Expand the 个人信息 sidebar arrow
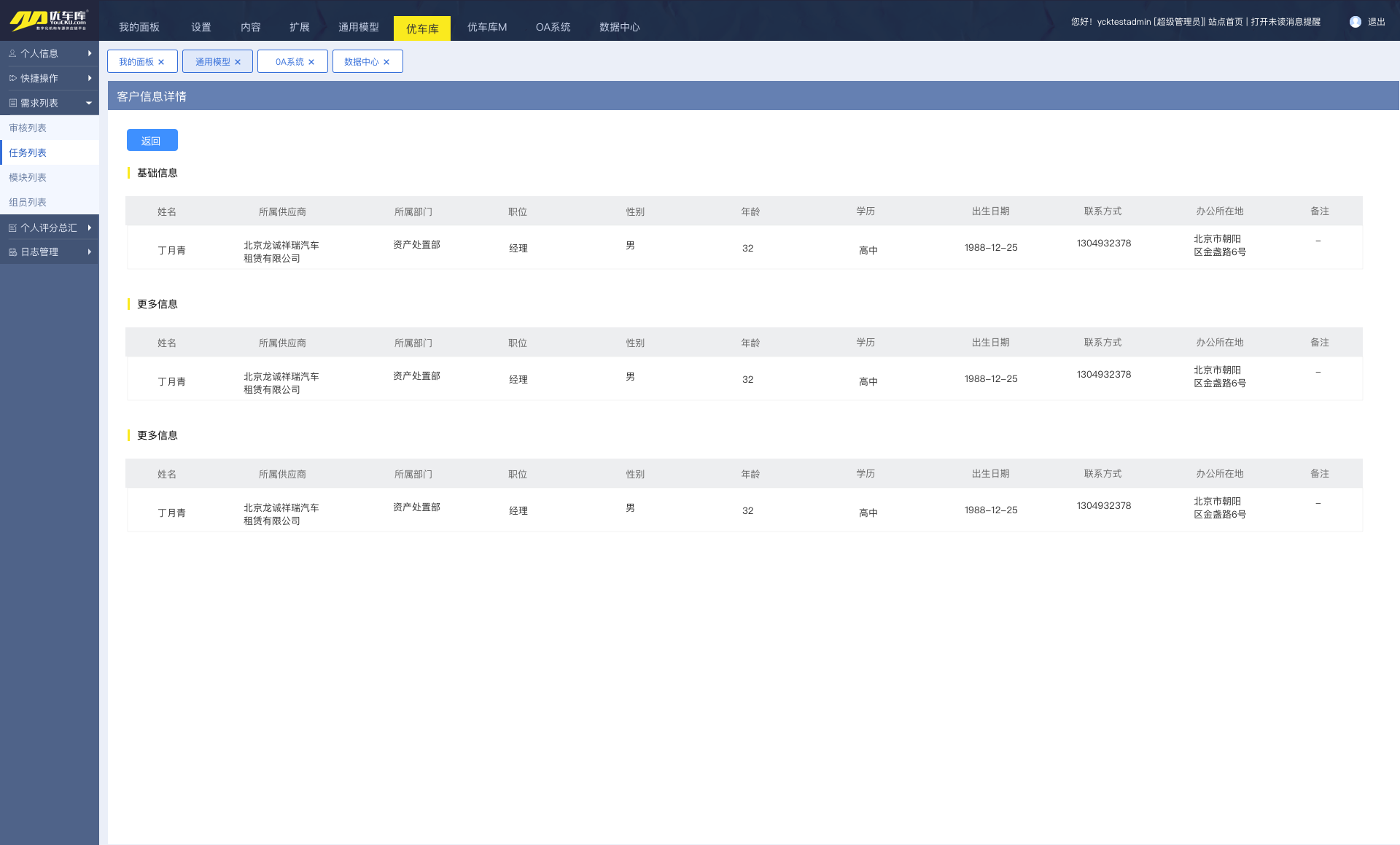 tap(90, 53)
